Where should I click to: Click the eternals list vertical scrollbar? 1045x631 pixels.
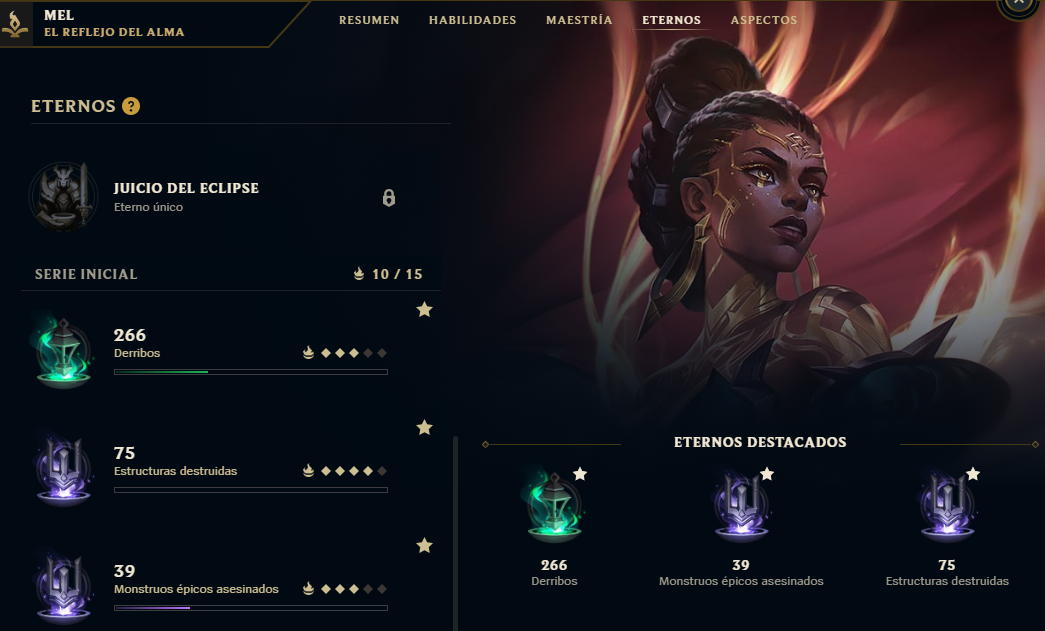455,533
